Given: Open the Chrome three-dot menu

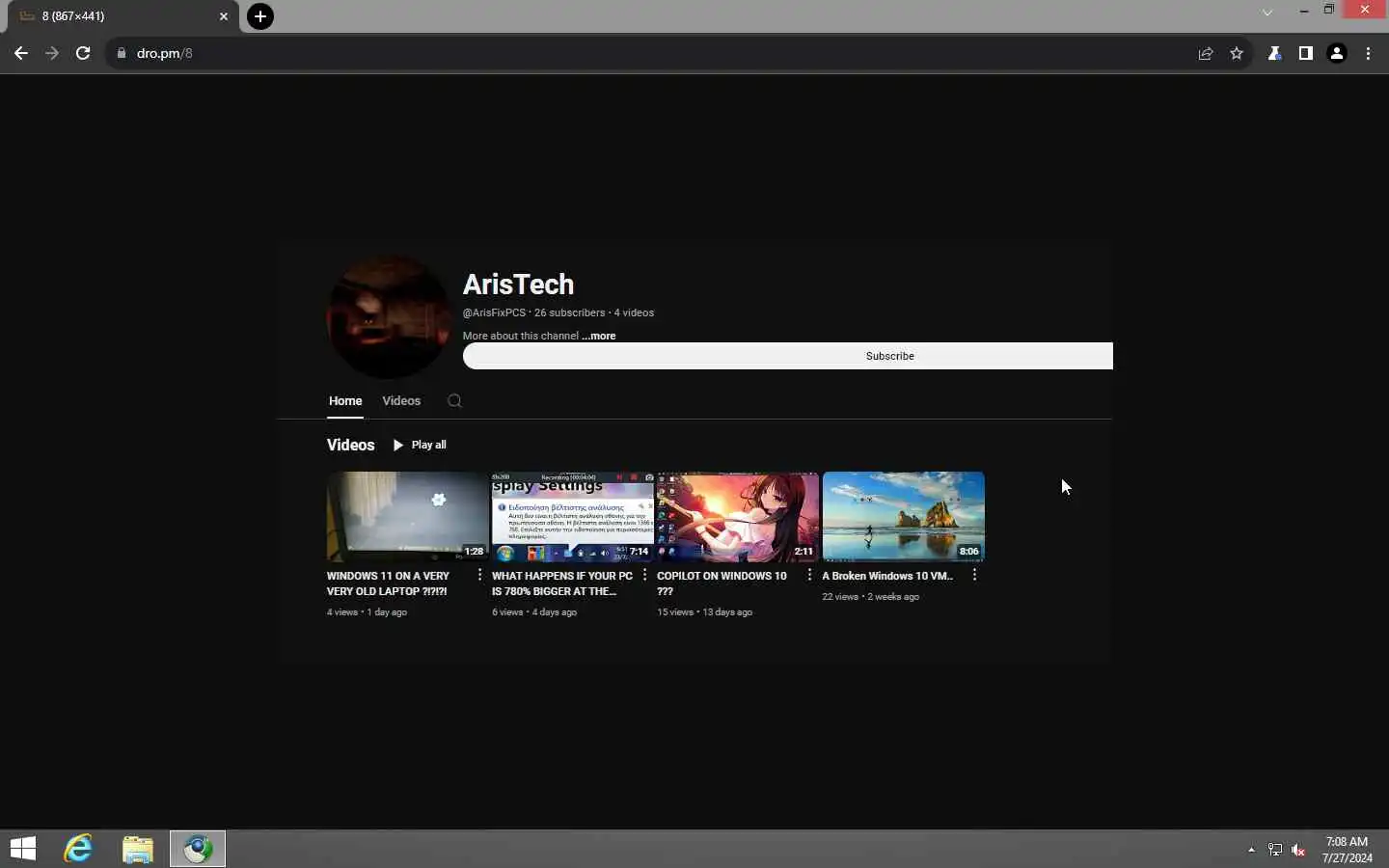Looking at the screenshot, I should coord(1368,53).
